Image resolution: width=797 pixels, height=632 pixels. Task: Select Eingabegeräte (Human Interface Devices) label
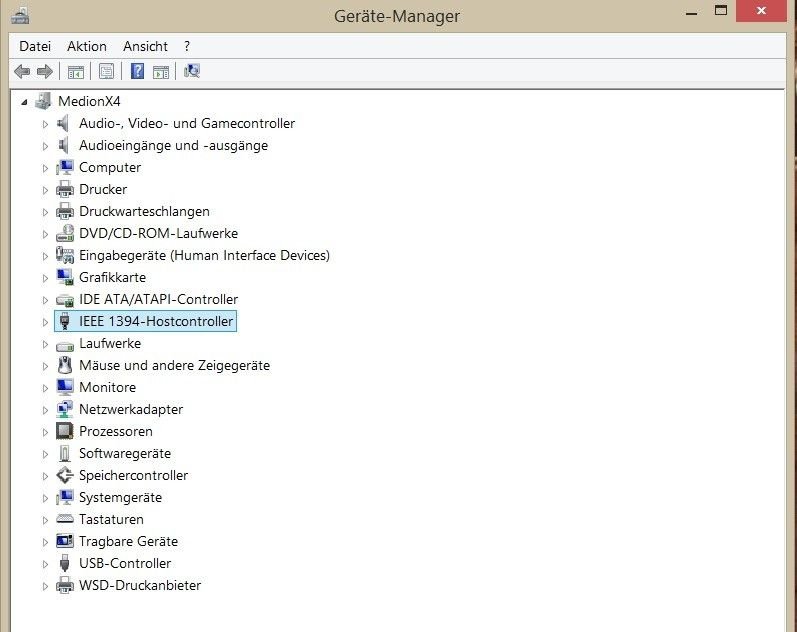click(x=204, y=255)
